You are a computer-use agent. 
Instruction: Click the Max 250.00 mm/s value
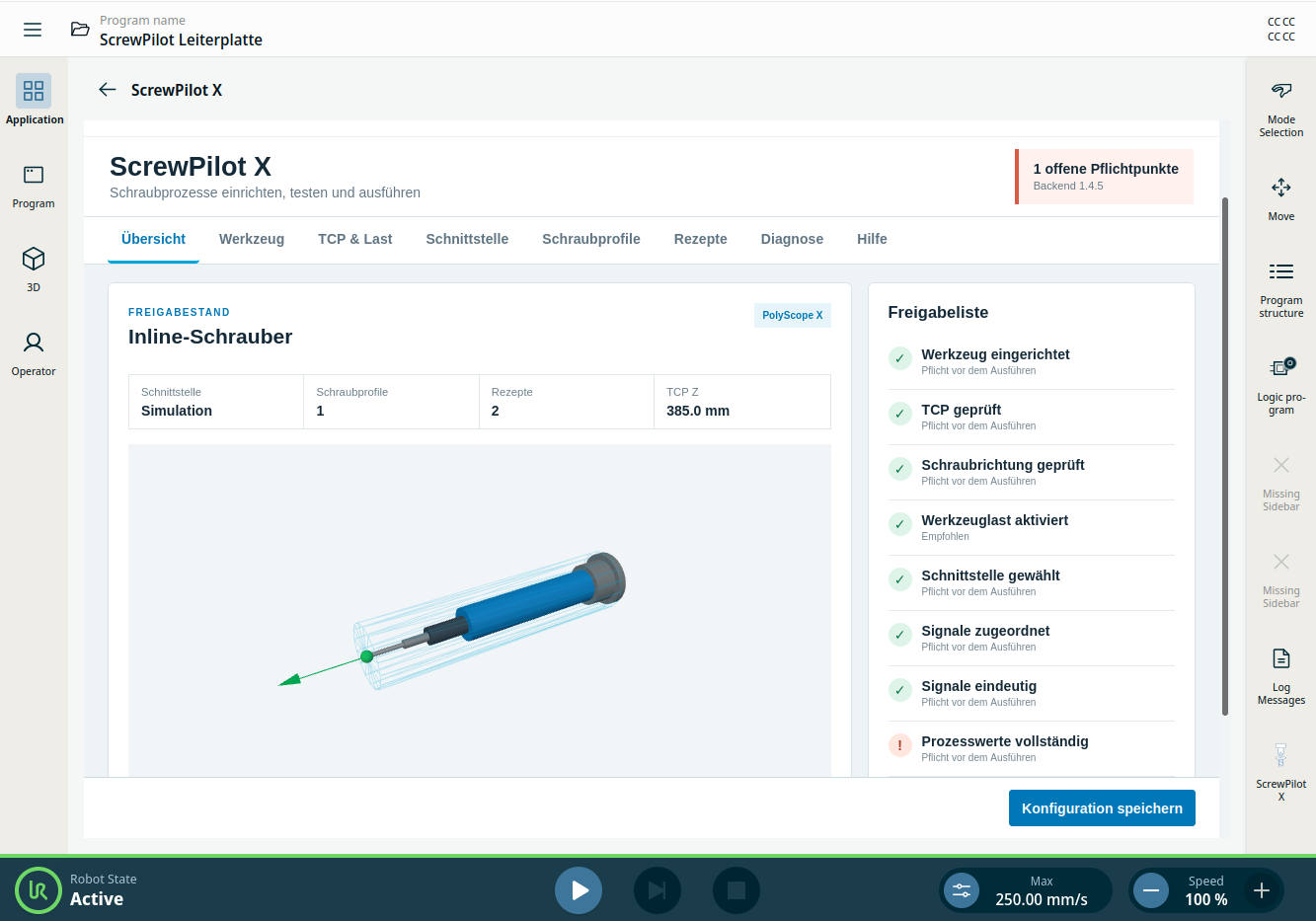(1042, 899)
